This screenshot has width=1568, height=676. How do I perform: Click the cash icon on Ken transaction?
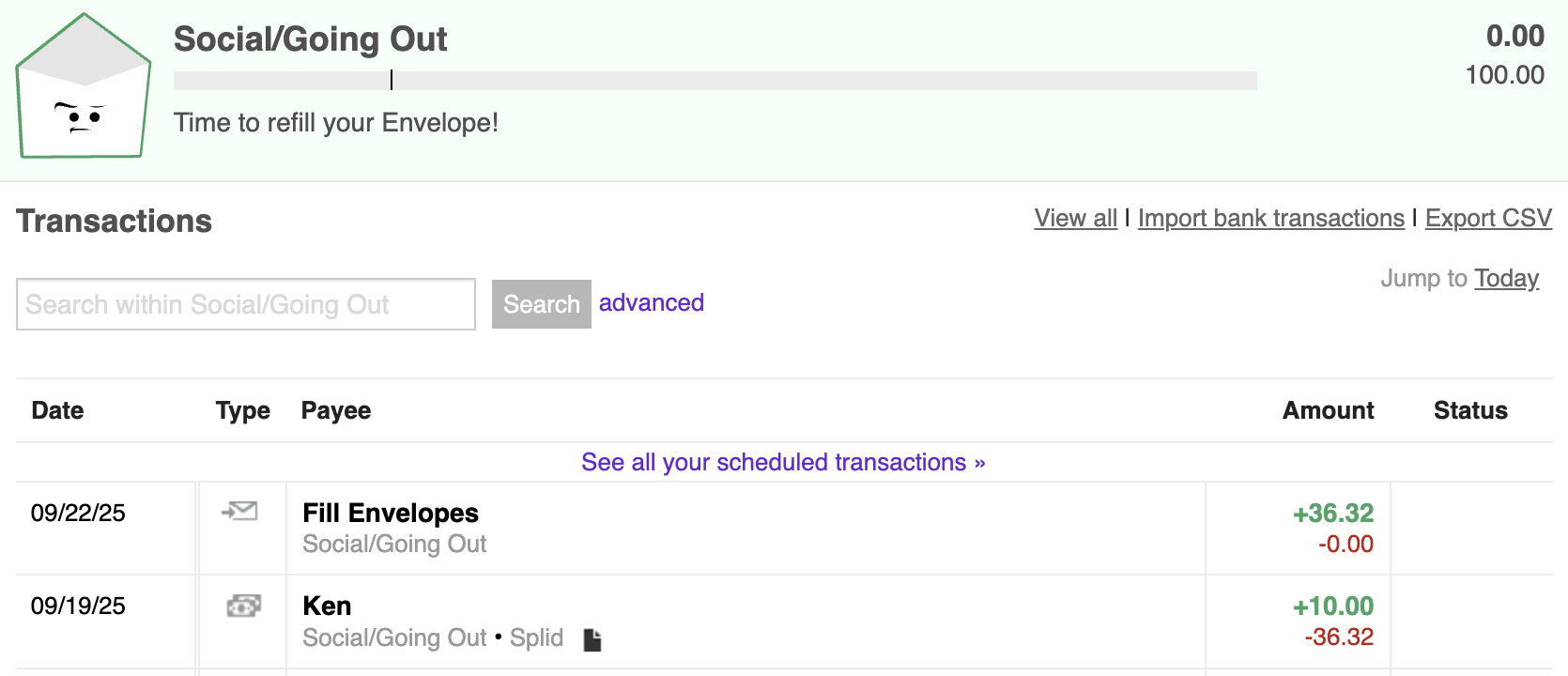coord(243,606)
